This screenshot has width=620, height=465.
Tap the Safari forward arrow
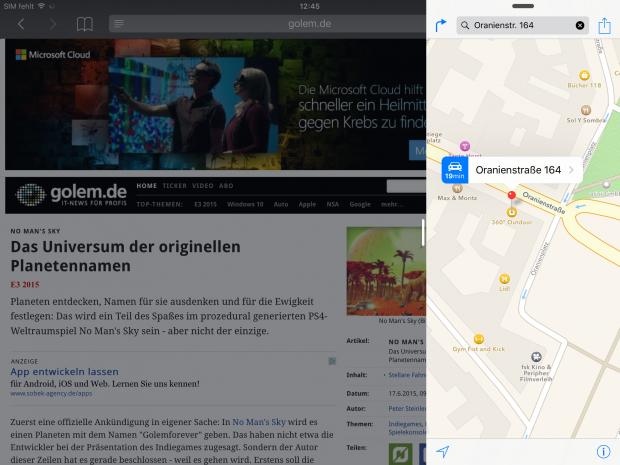(53, 24)
